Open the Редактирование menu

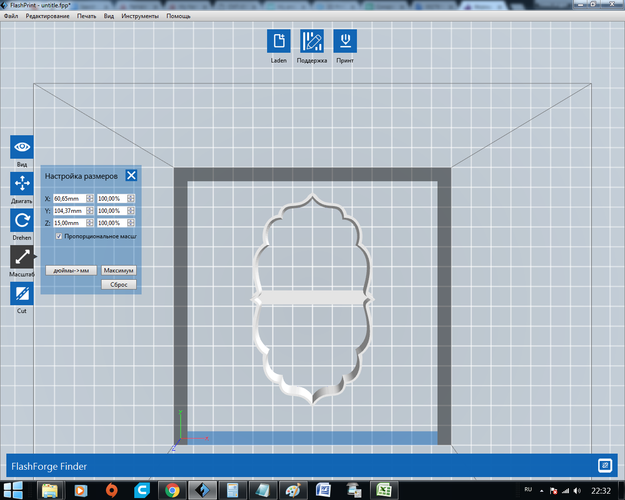coord(47,16)
